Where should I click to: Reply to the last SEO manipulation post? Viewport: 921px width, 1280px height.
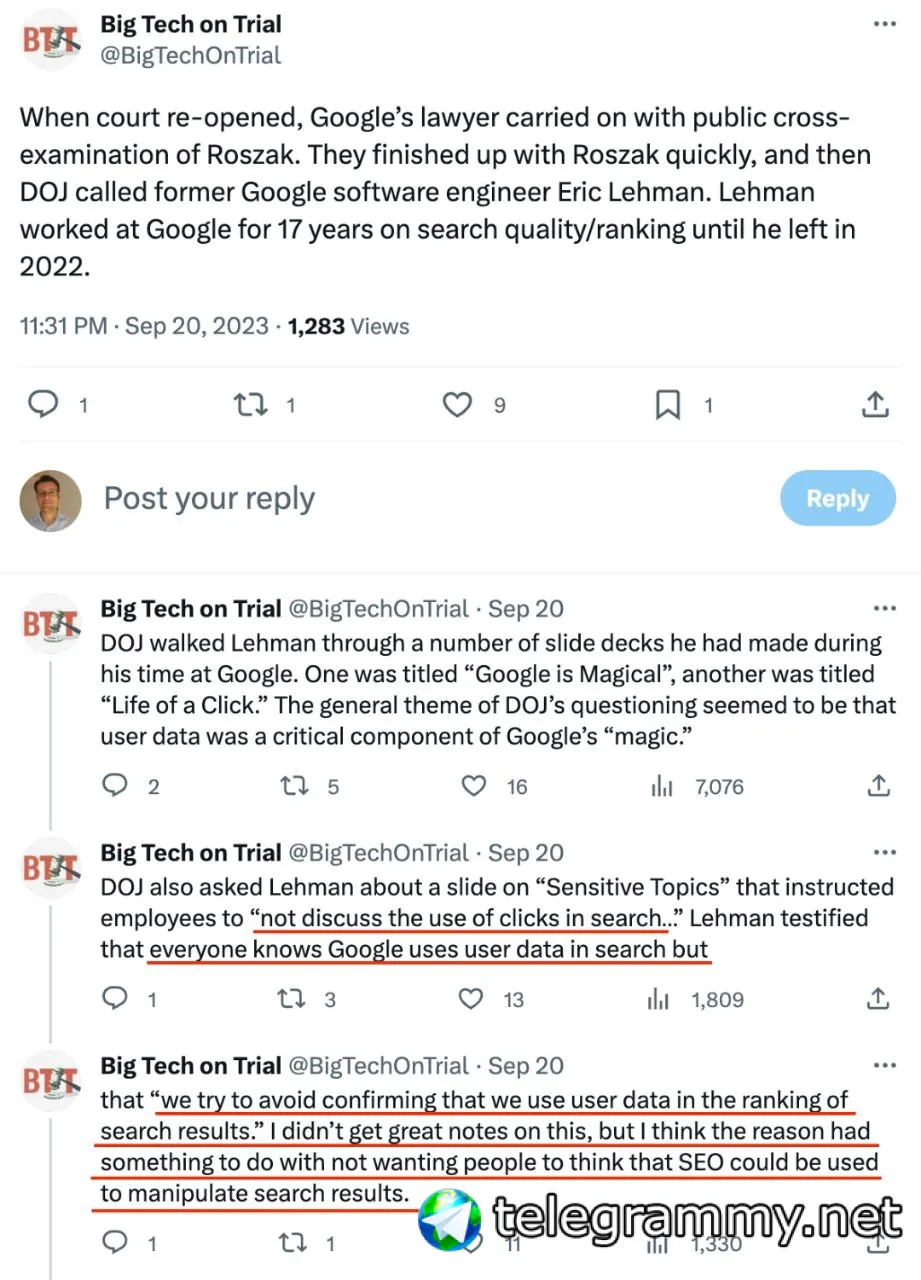[117, 1243]
